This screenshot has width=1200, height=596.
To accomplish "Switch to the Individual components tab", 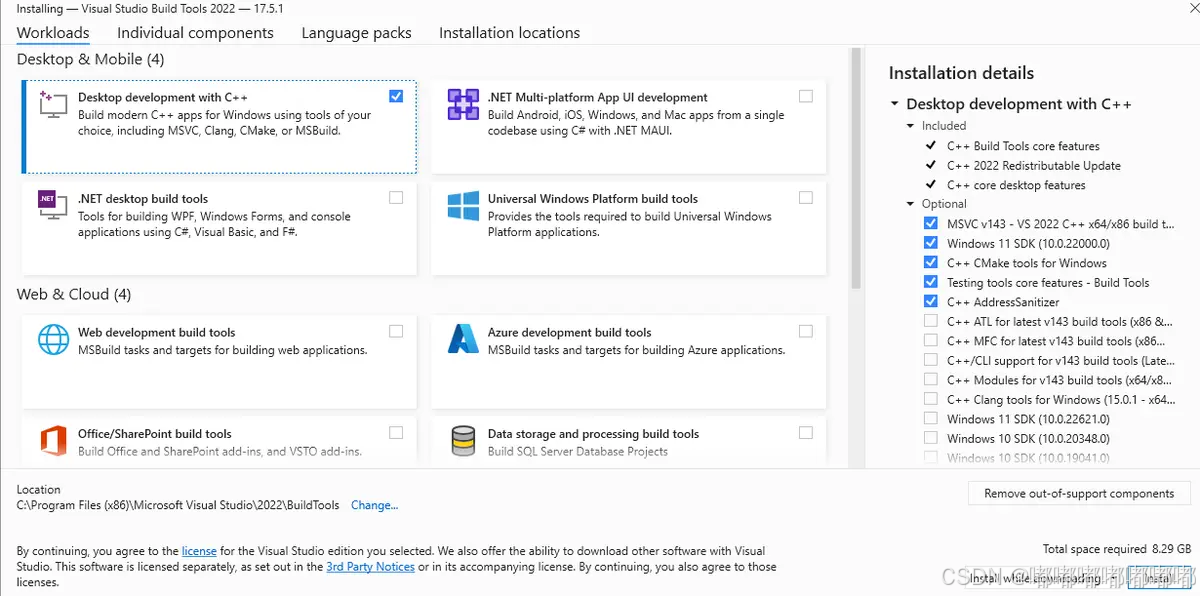I will pyautogui.click(x=195, y=33).
